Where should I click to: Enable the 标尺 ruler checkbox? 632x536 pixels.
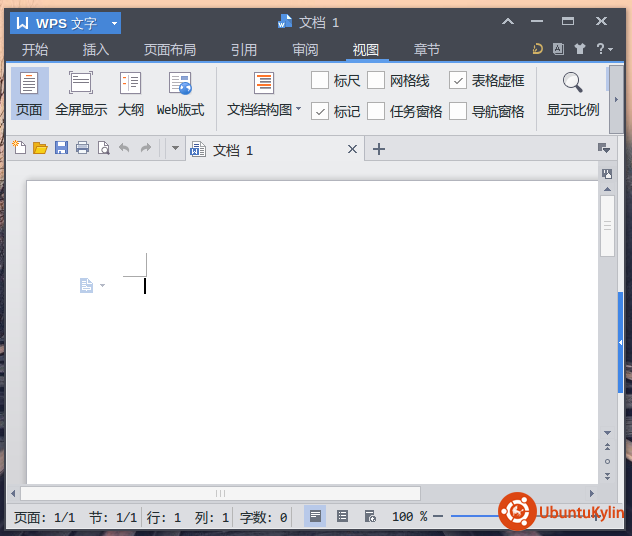click(320, 80)
